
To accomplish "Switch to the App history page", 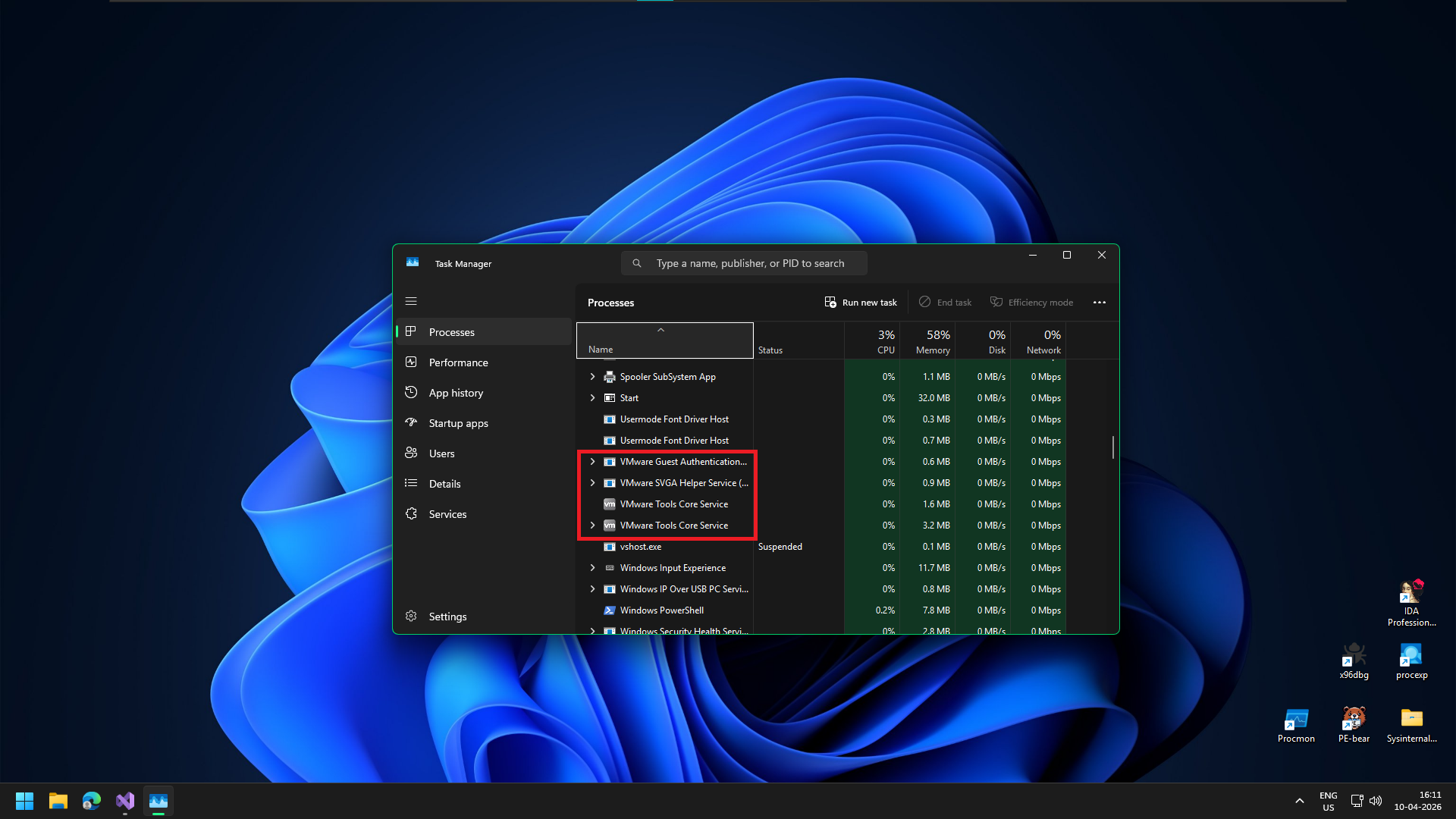I will point(455,393).
